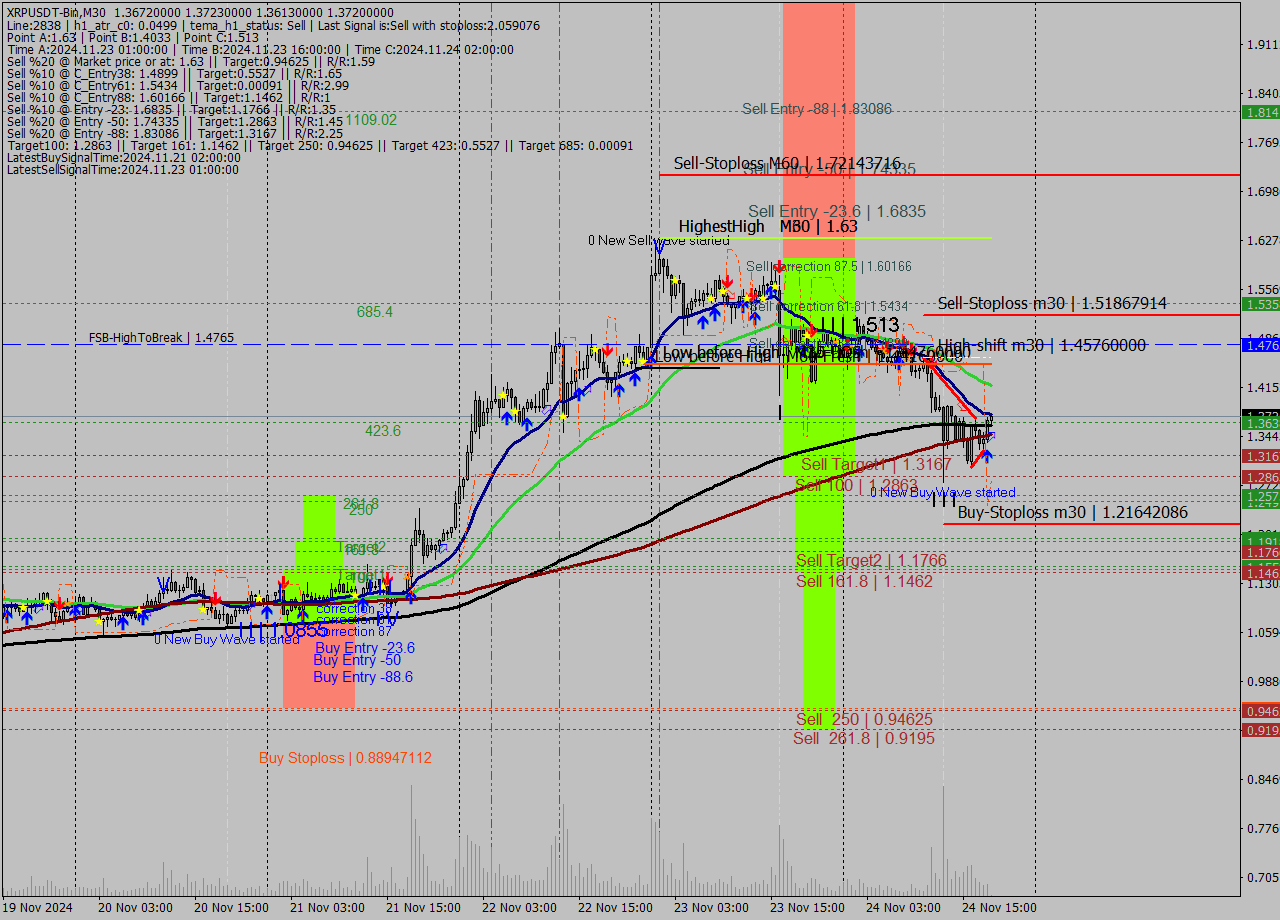Click the Buy Entry -23.6 label
The image size is (1280, 920).
click(x=364, y=649)
